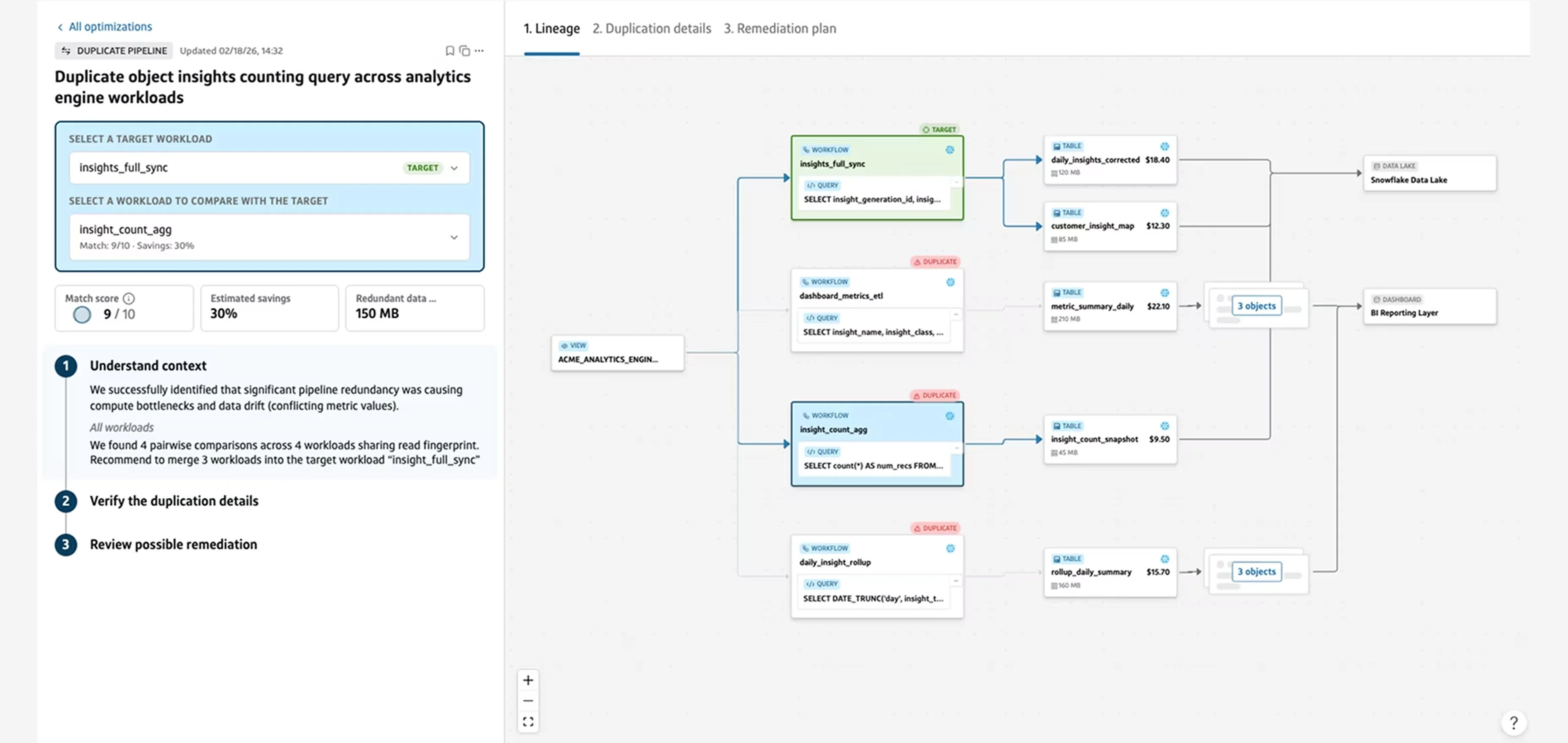Image resolution: width=1568 pixels, height=743 pixels.
Task: Click Snowflake icon on daily_insight_rollup node
Action: 950,549
